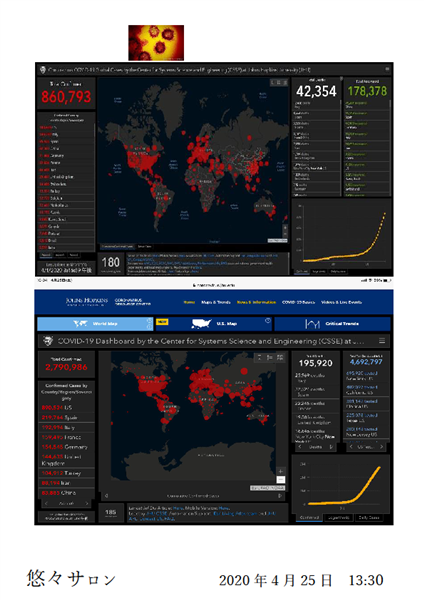Click the 860,793 total confirmed number
The height and width of the screenshot is (600, 424).
click(x=66, y=97)
